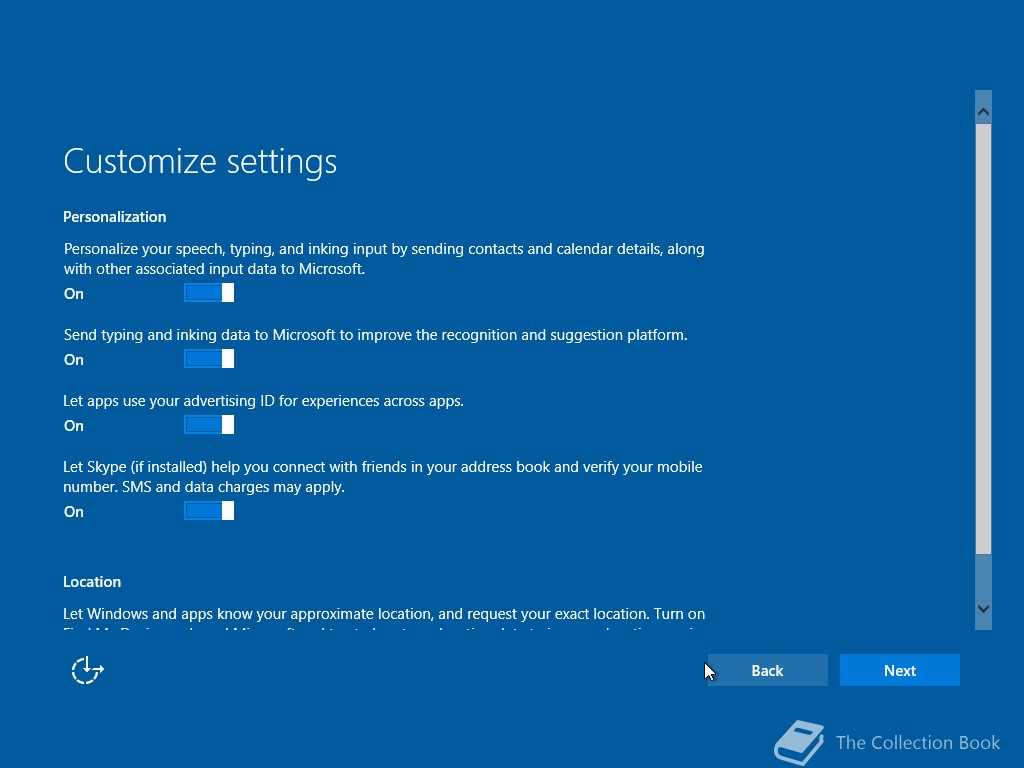The width and height of the screenshot is (1024, 768).
Task: Switch off the Skype address book toggle
Action: click(209, 511)
